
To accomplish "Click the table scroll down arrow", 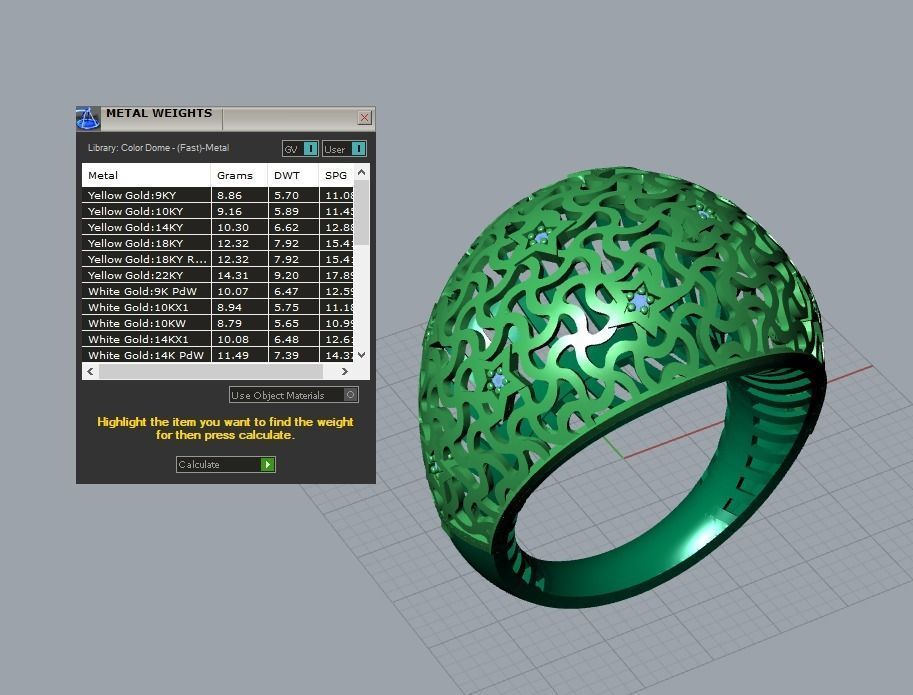I will [x=362, y=354].
